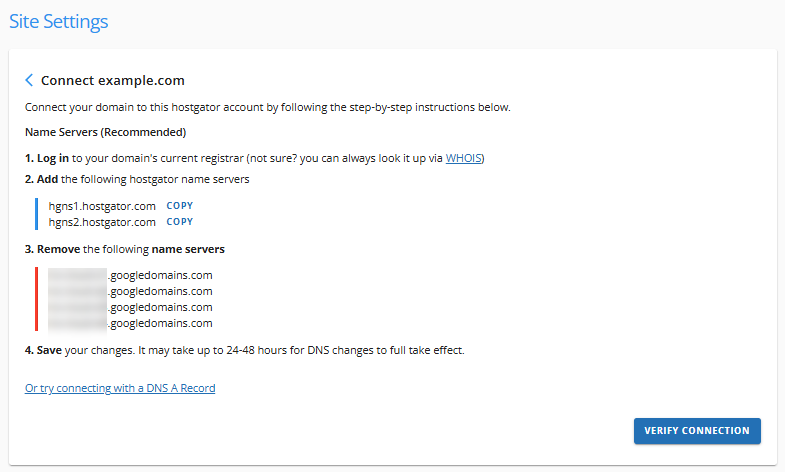Click the intro sentence about connecting your domain
The width and height of the screenshot is (785, 472).
(267, 107)
